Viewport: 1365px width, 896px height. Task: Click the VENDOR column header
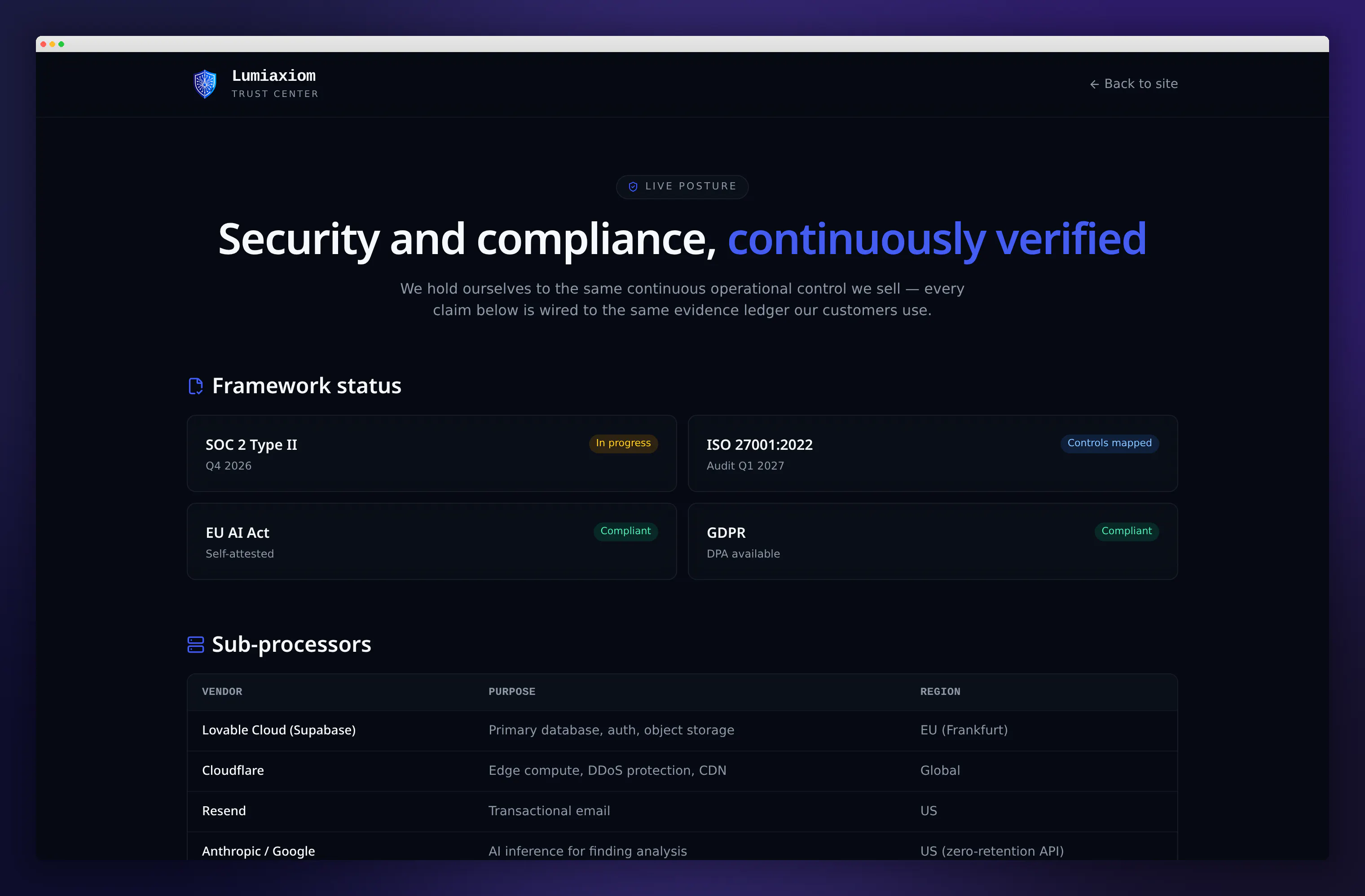(222, 691)
